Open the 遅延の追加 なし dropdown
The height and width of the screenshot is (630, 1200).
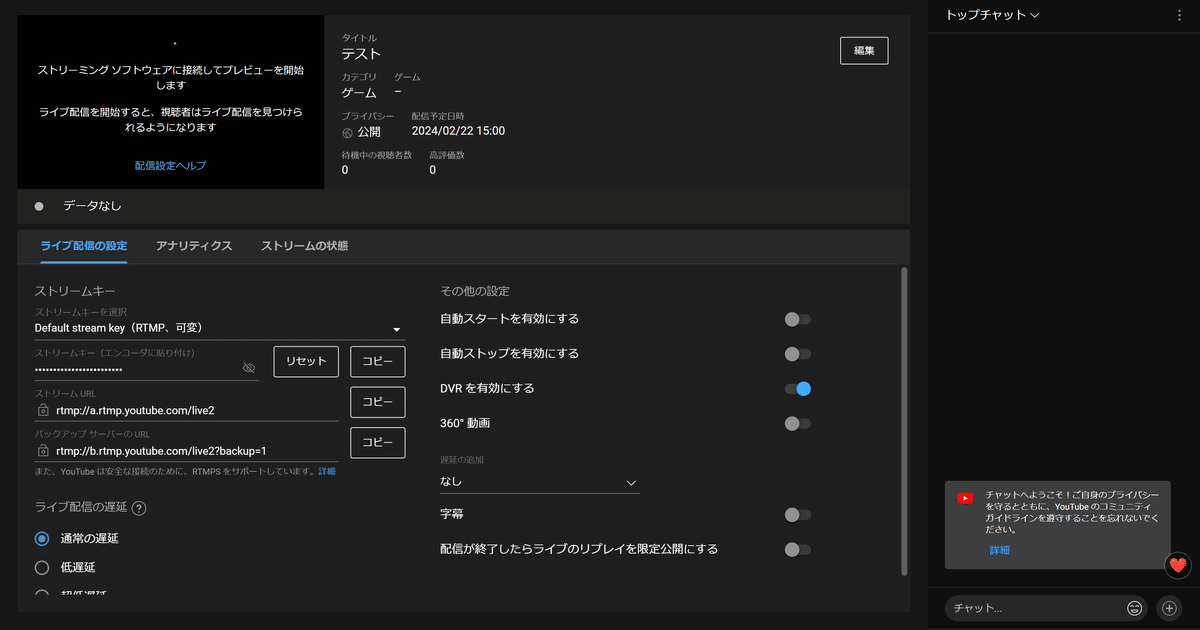coord(540,482)
